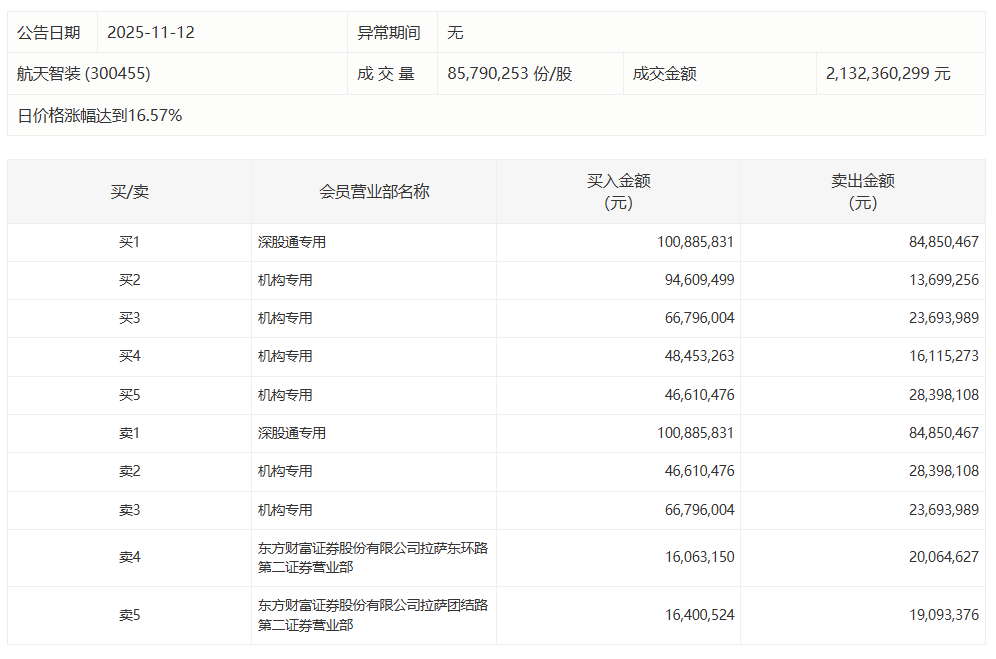
Task: Click the 异常期间 value 无
Action: (x=455, y=33)
